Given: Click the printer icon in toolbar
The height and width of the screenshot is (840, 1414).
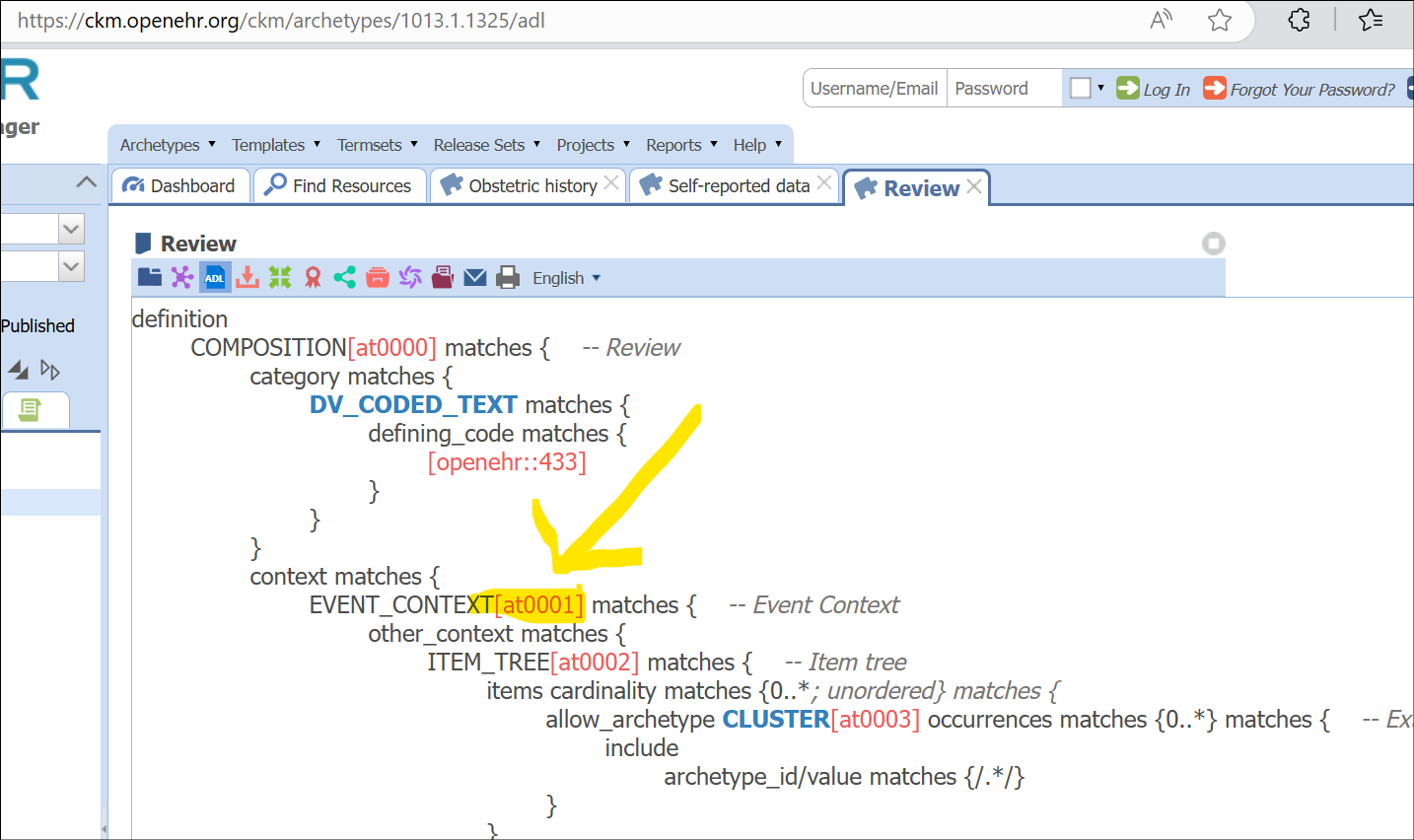Looking at the screenshot, I should coord(508,278).
